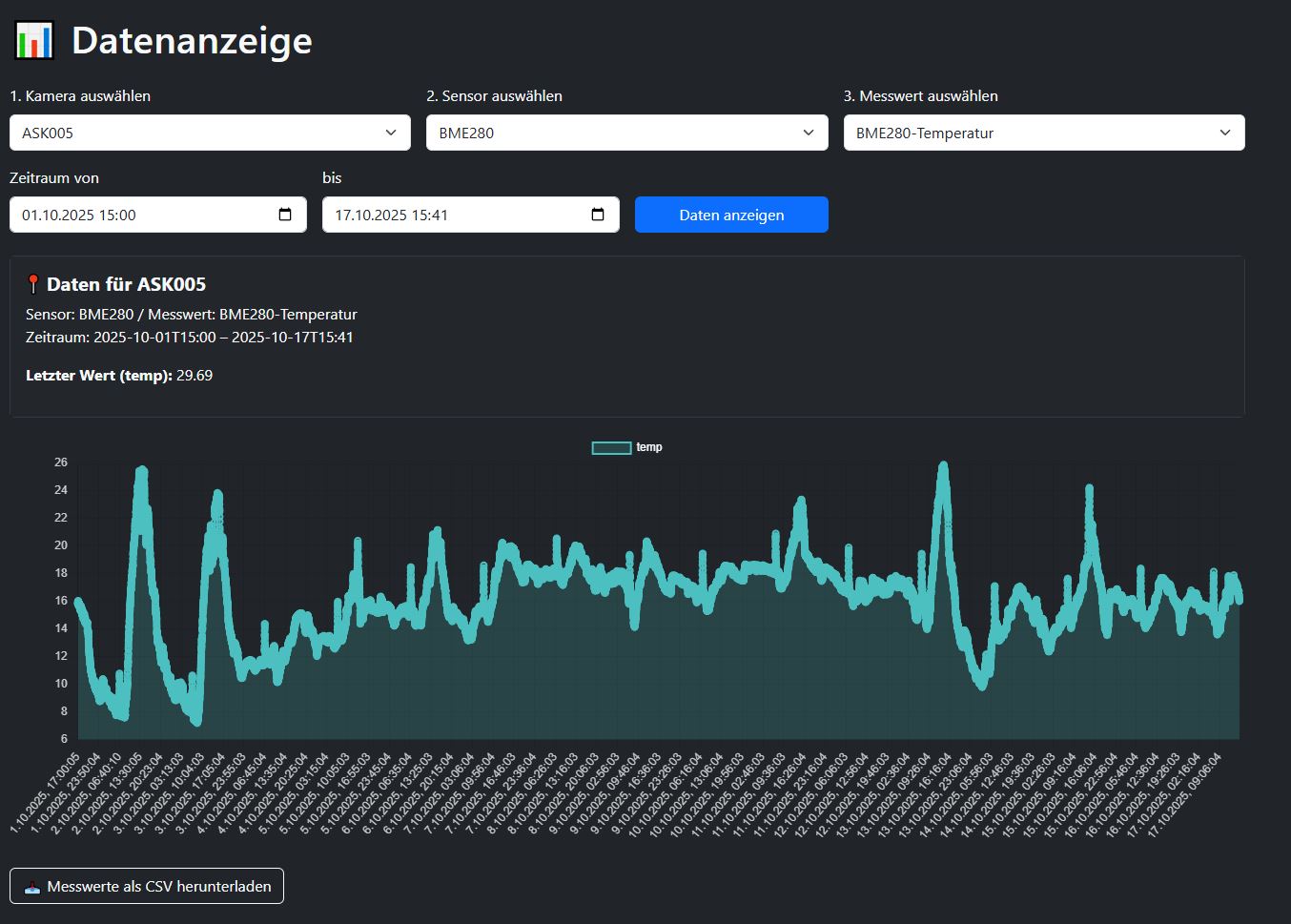Click the highest temperature peak on the chart's right half
The width and height of the screenshot is (1291, 924).
943,466
